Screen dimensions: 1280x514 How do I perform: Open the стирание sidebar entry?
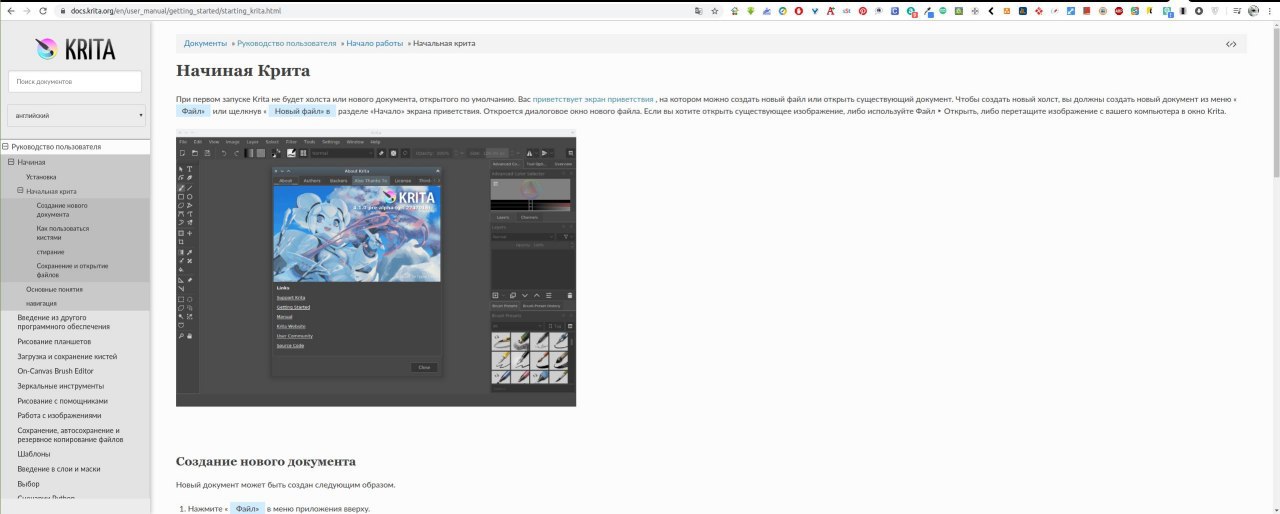point(51,251)
